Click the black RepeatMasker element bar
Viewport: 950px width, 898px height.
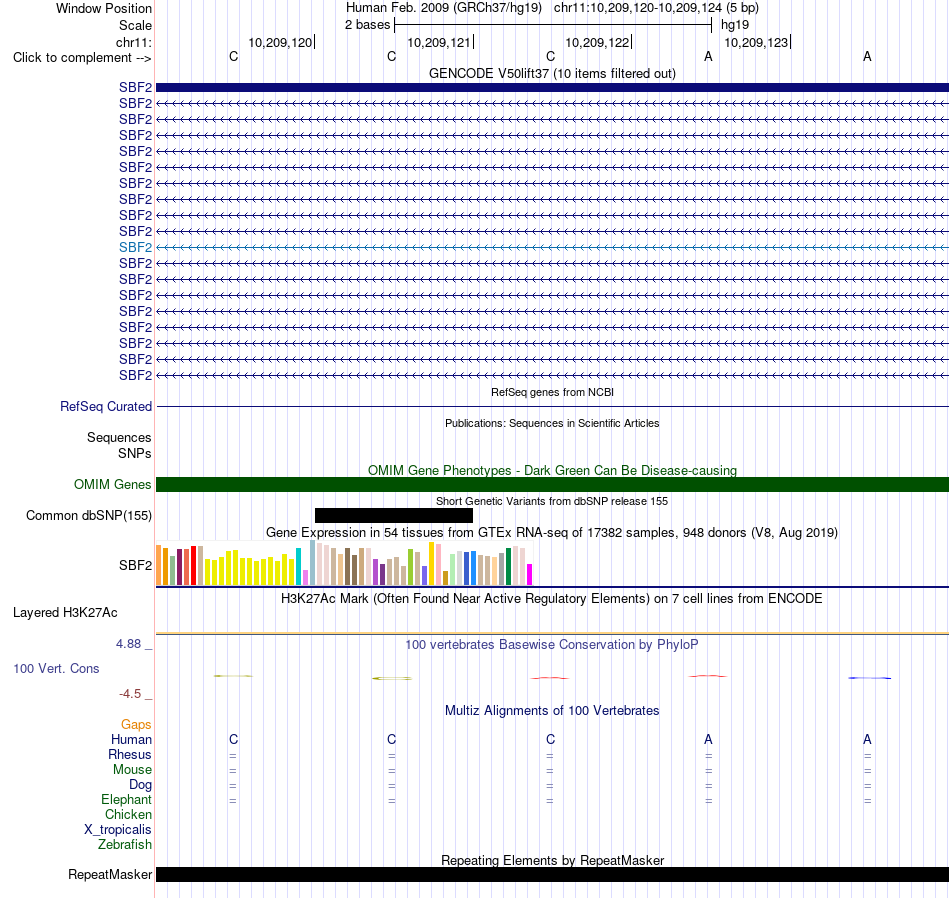coord(552,874)
